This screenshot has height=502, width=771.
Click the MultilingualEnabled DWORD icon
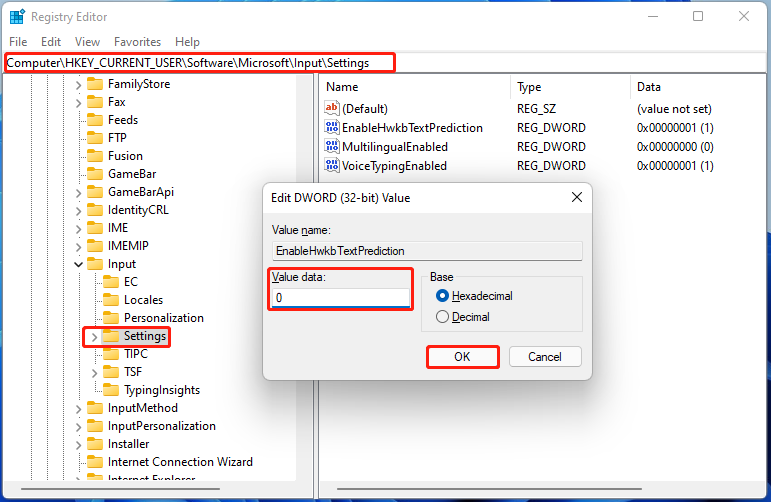pos(332,147)
